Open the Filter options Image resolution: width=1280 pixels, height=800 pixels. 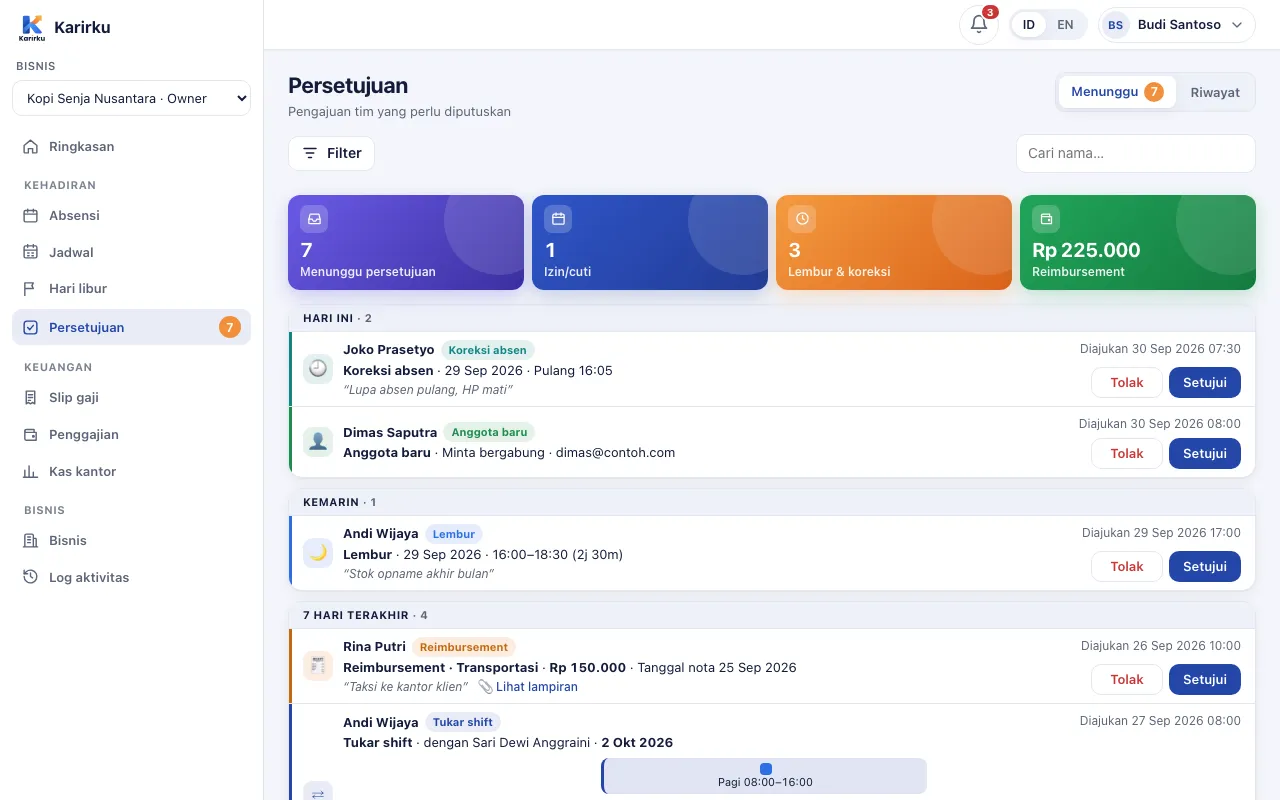click(331, 153)
